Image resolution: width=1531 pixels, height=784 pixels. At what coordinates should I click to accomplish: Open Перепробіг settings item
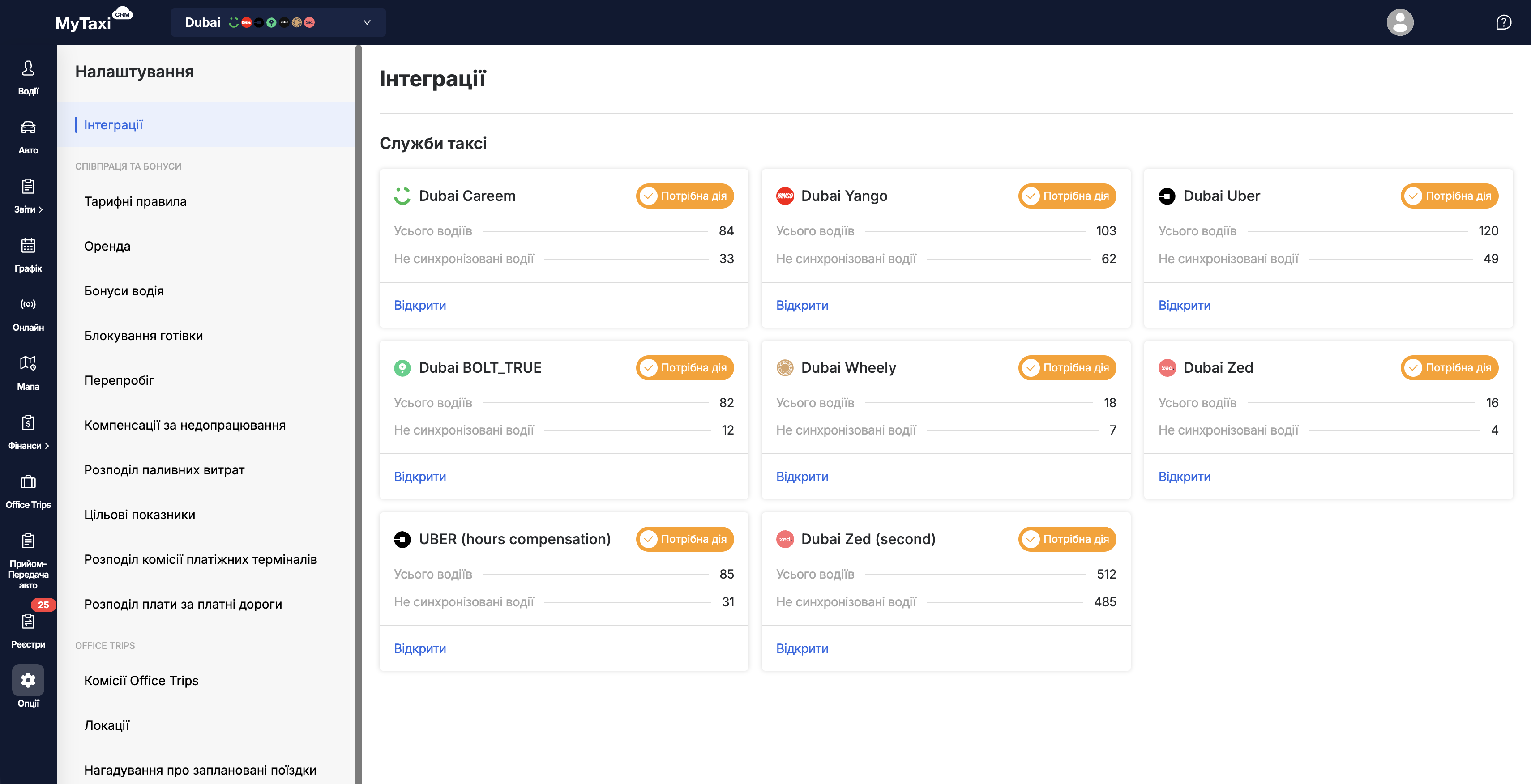coord(206,380)
